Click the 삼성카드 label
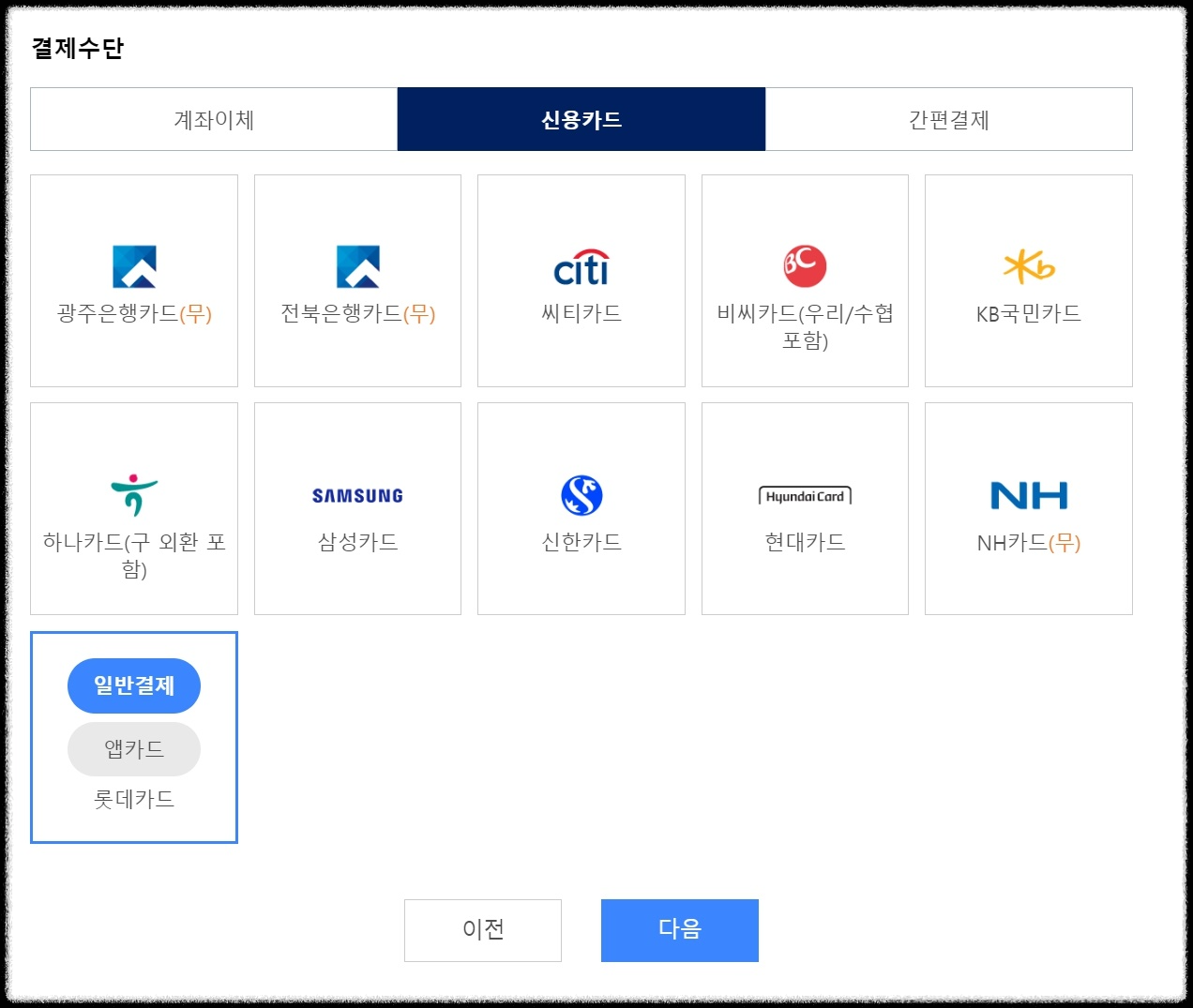 tap(357, 542)
